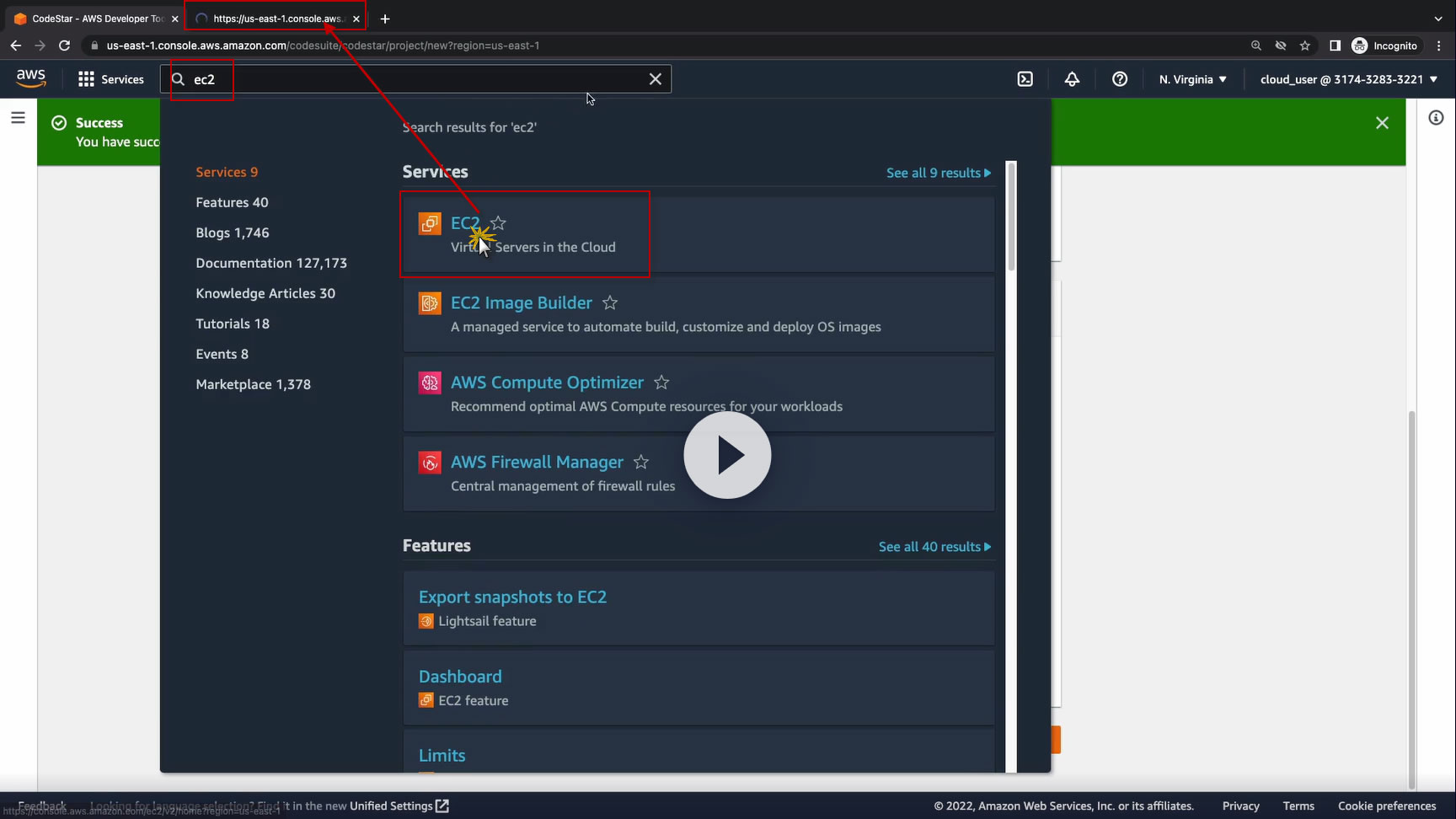The width and height of the screenshot is (1456, 819).
Task: Open Export snapshots to EC2 feature
Action: (512, 597)
